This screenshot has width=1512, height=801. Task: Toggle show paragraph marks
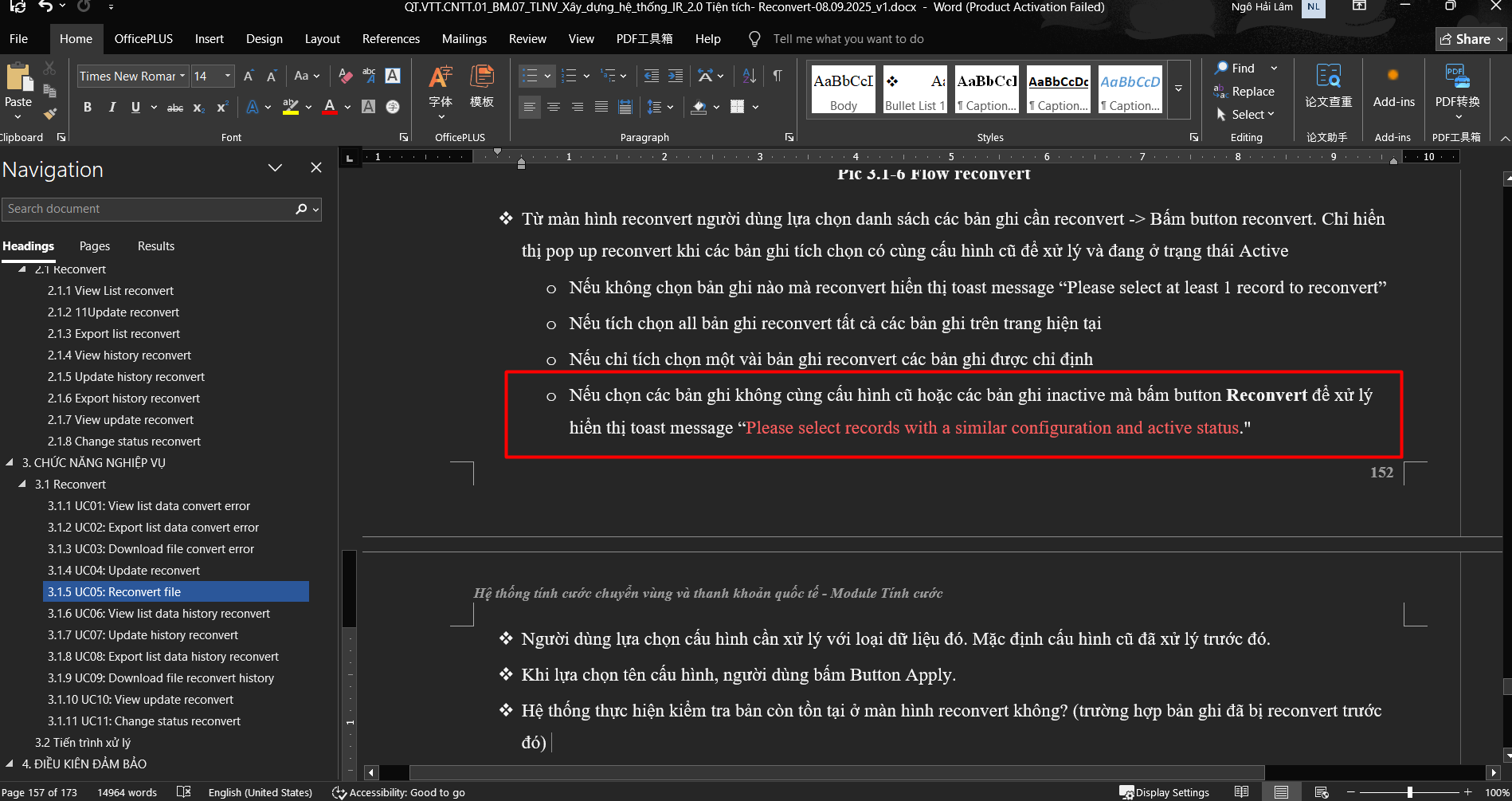click(777, 77)
